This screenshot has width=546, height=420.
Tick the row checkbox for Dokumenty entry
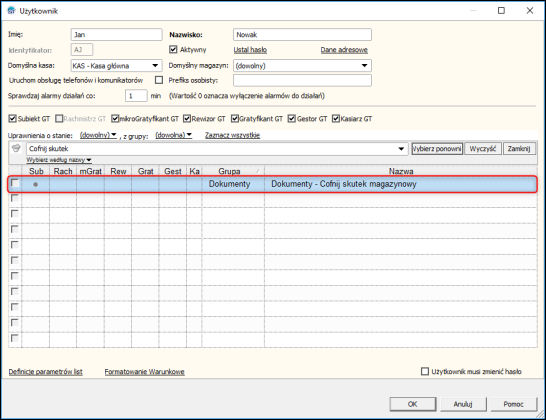tap(15, 183)
